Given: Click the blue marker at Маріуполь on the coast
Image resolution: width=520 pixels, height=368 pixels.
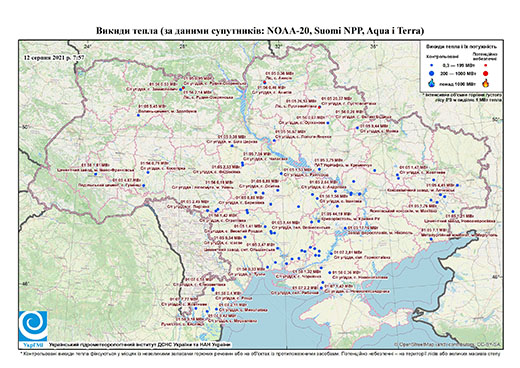Looking at the screenshot, I should (431, 239).
